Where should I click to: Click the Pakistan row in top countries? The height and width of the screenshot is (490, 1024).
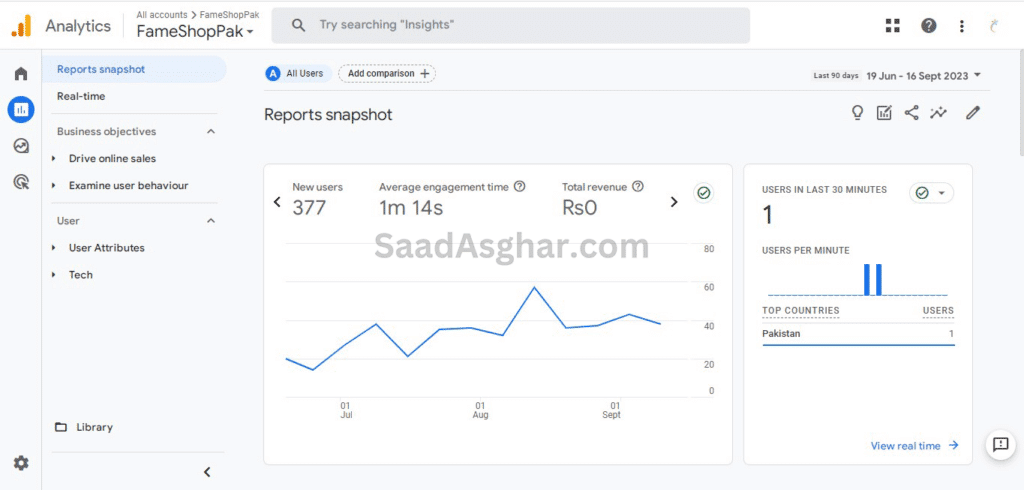tap(858, 334)
